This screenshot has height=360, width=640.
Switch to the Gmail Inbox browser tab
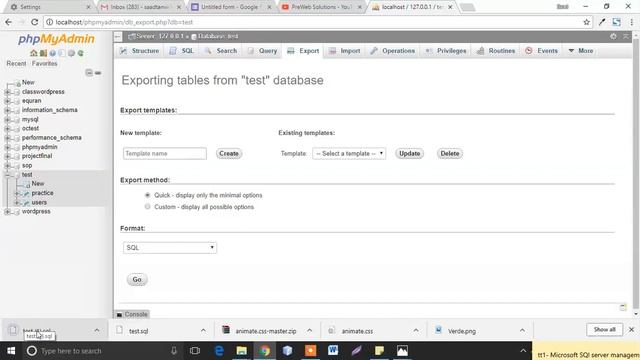pyautogui.click(x=140, y=7)
